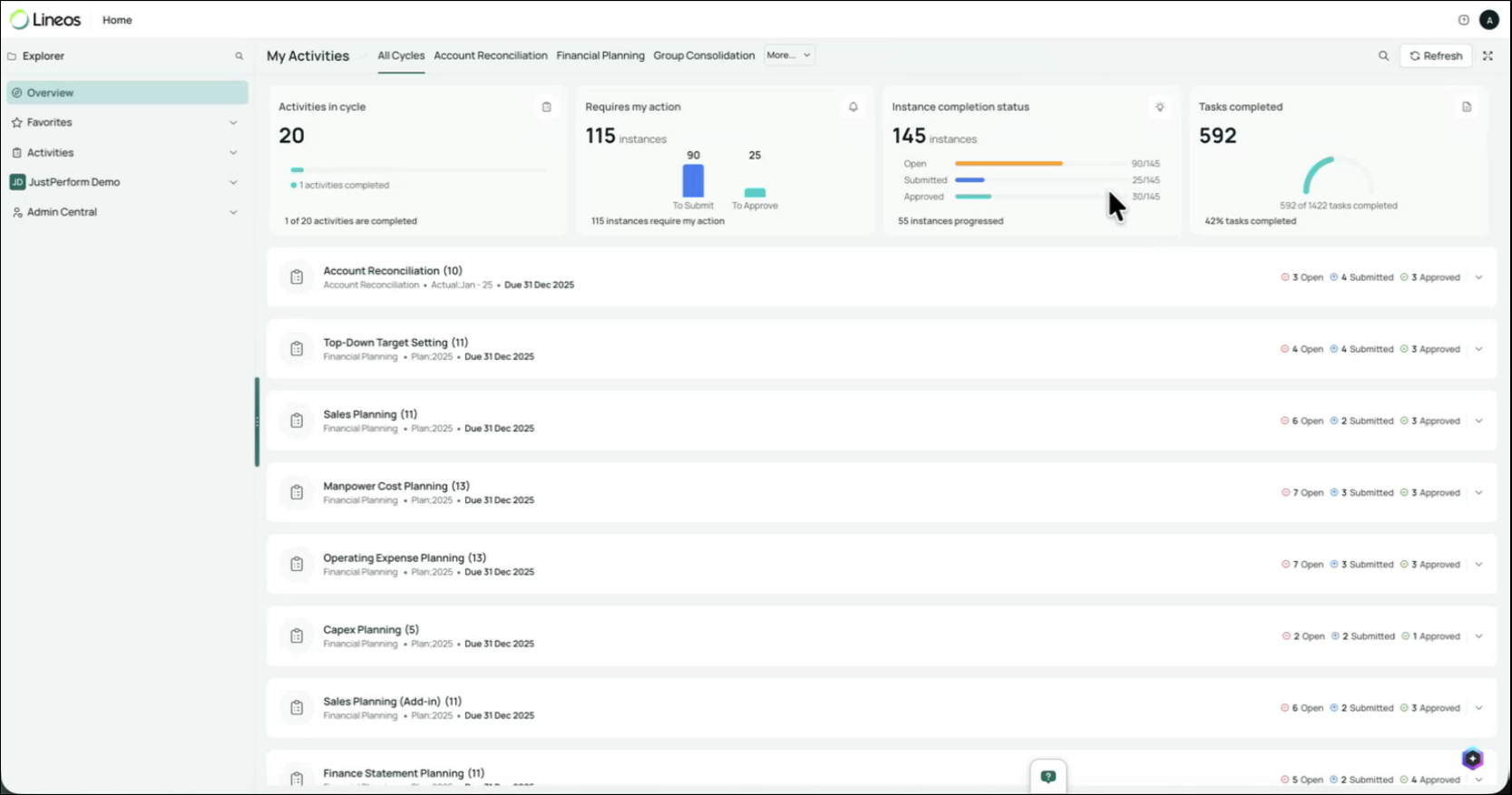
Task: Toggle fullscreen expand icon
Action: [x=1488, y=56]
